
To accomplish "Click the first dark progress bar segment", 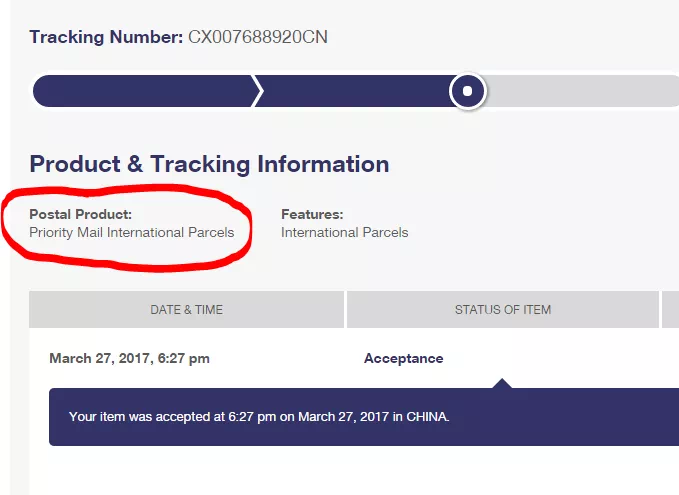I will (142, 91).
